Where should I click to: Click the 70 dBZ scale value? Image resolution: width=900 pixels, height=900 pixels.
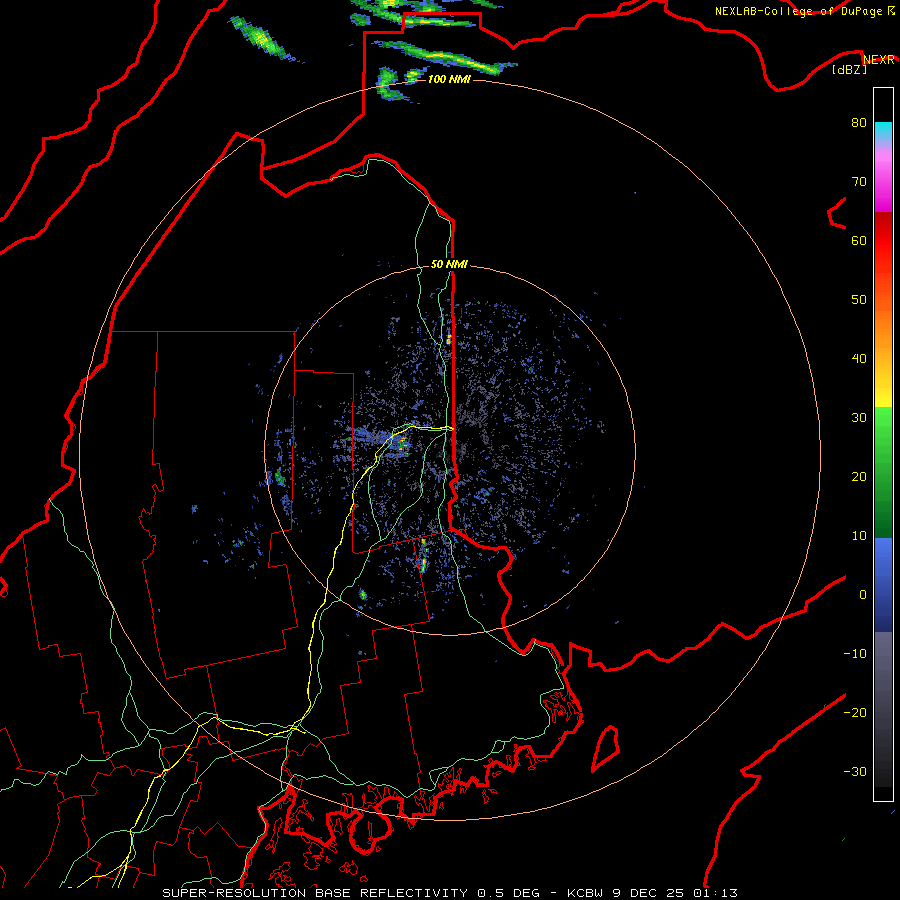[x=859, y=181]
